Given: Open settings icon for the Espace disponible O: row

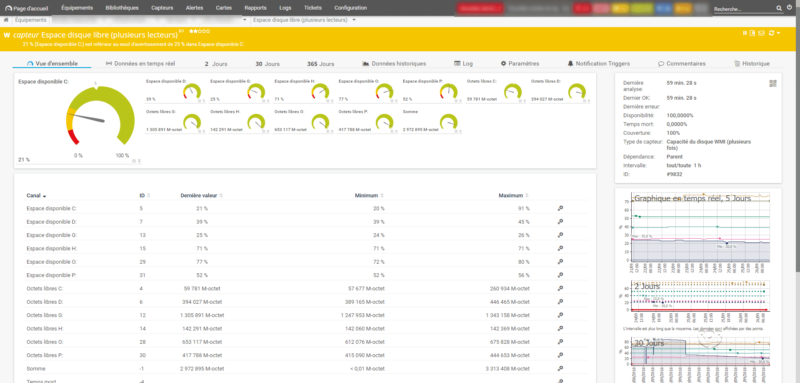Looking at the screenshot, I should [x=560, y=262].
